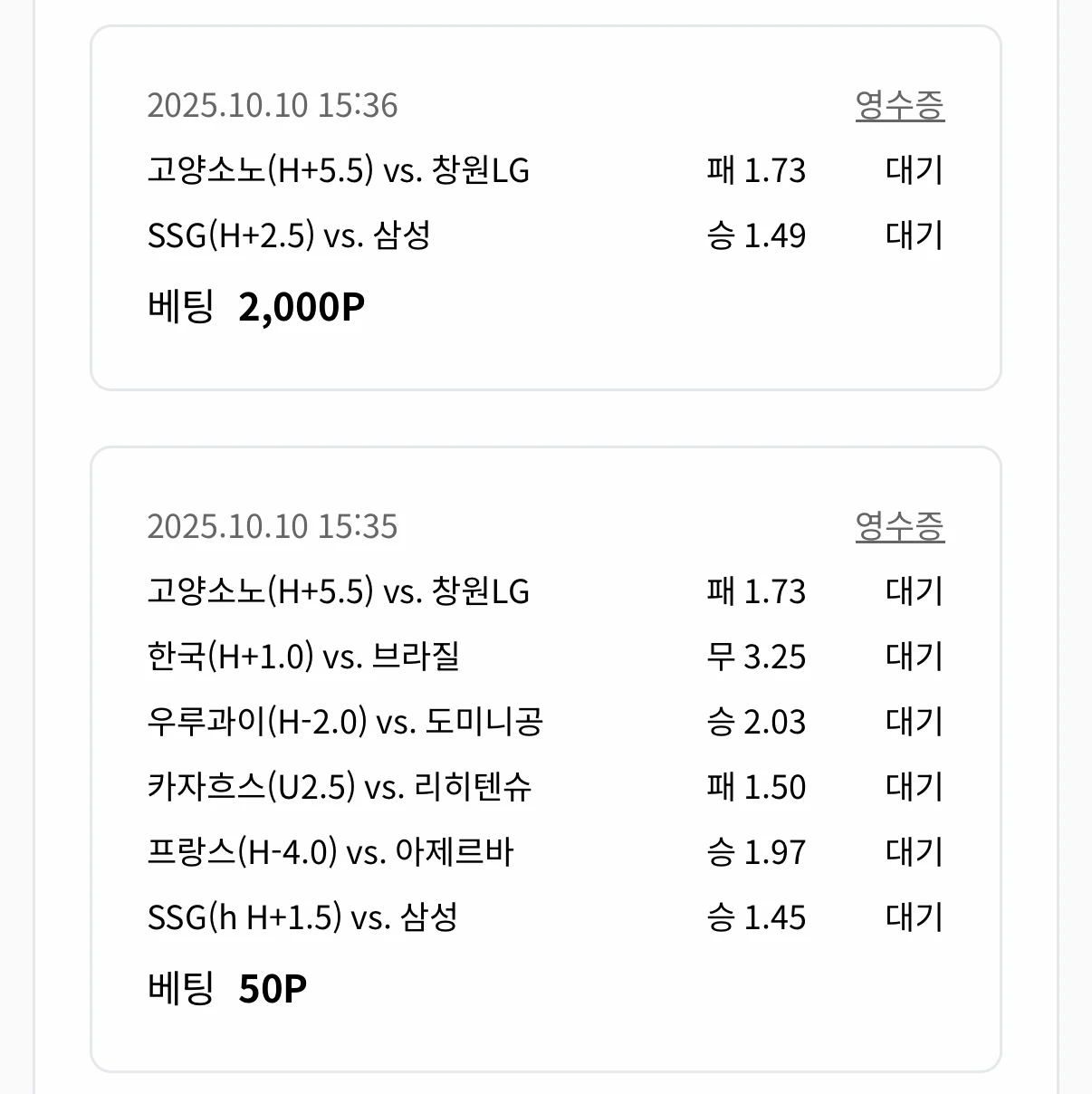Click the 승 1.49 odds value
Screen dimensions: 1092x1094
(756, 235)
